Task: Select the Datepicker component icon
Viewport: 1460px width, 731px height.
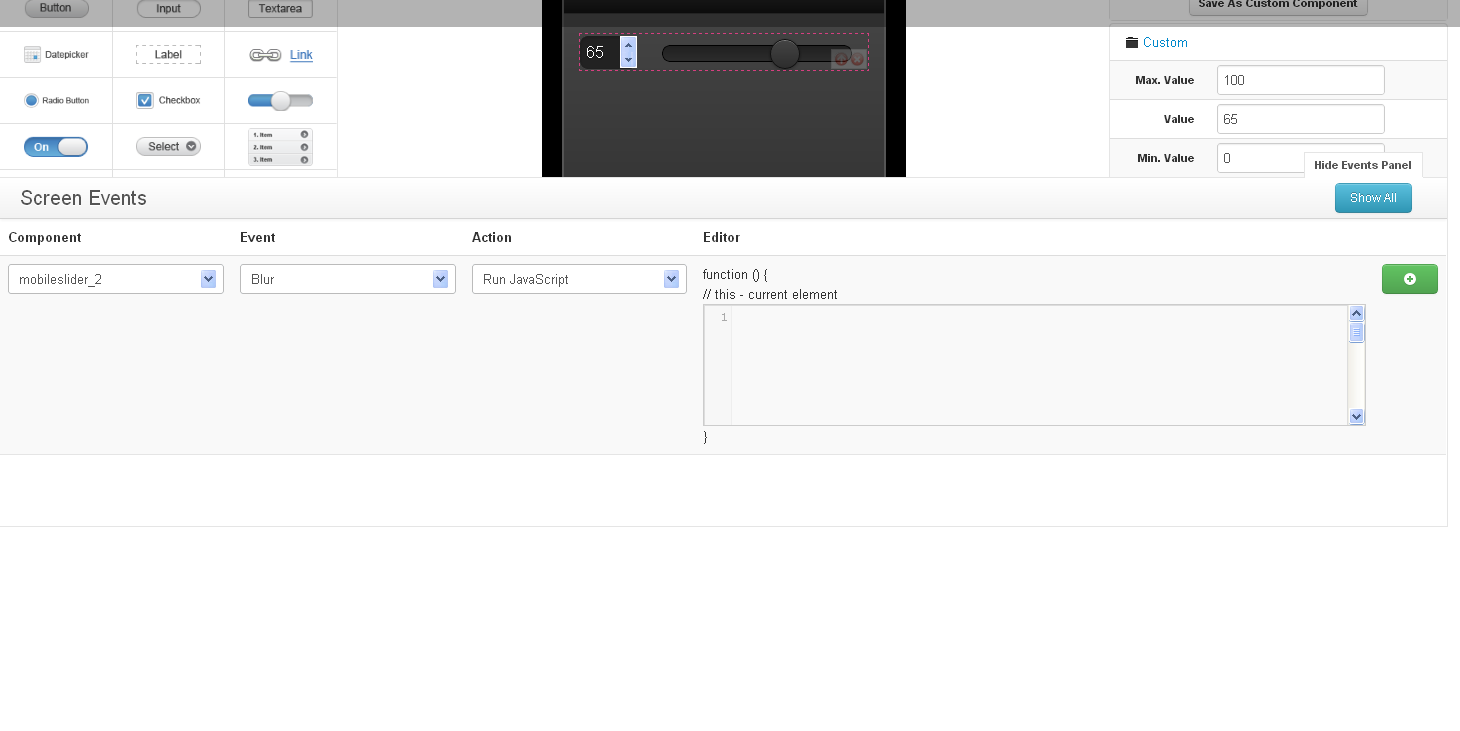Action: coord(32,55)
